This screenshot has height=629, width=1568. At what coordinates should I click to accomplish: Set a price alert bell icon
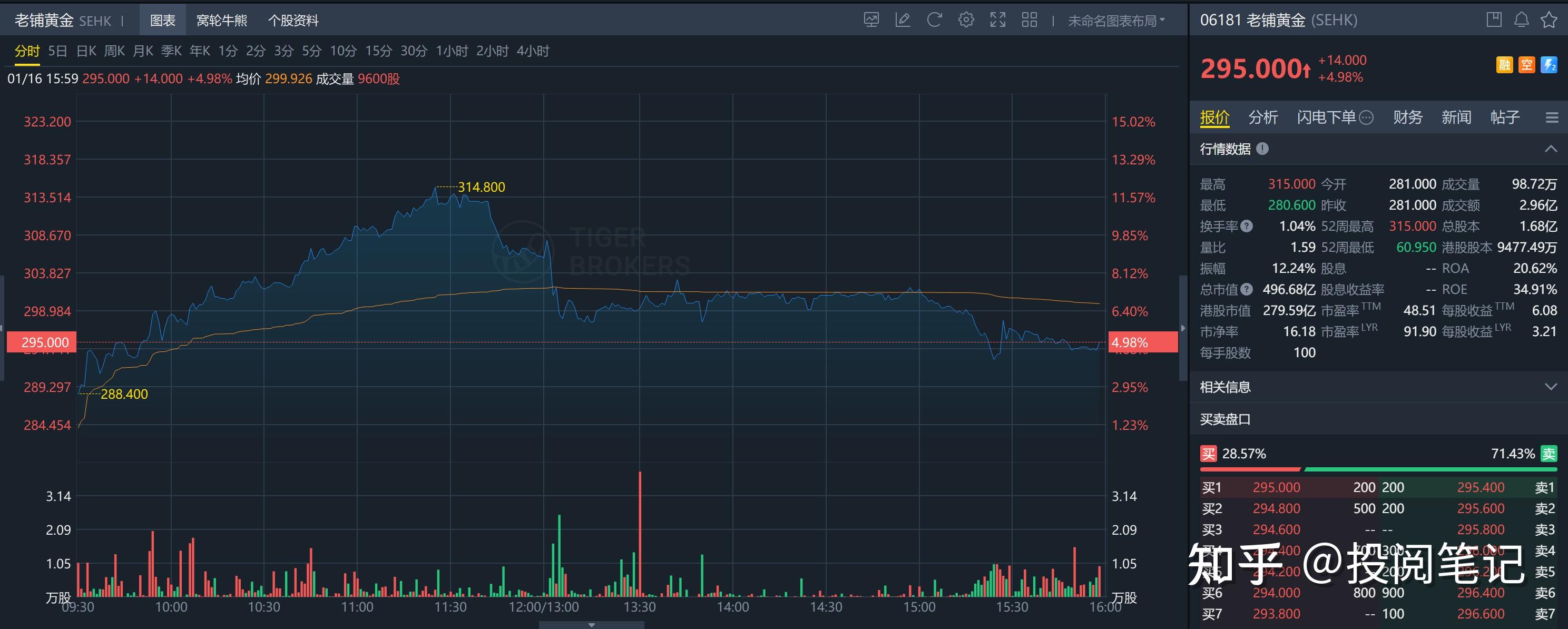point(1521,20)
